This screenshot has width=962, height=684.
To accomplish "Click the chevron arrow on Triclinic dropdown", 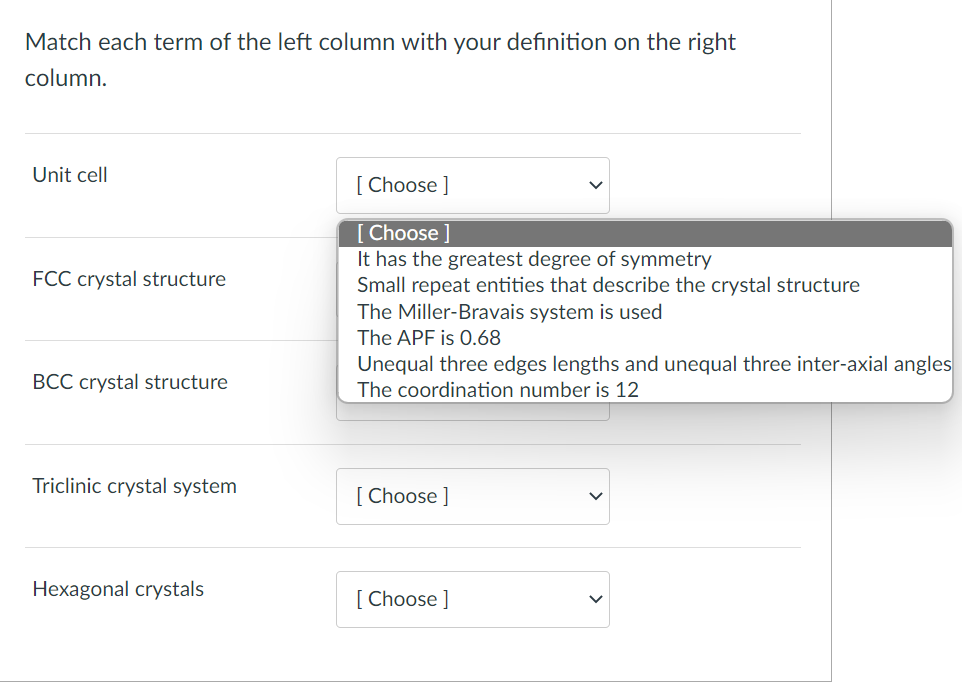I will (595, 496).
